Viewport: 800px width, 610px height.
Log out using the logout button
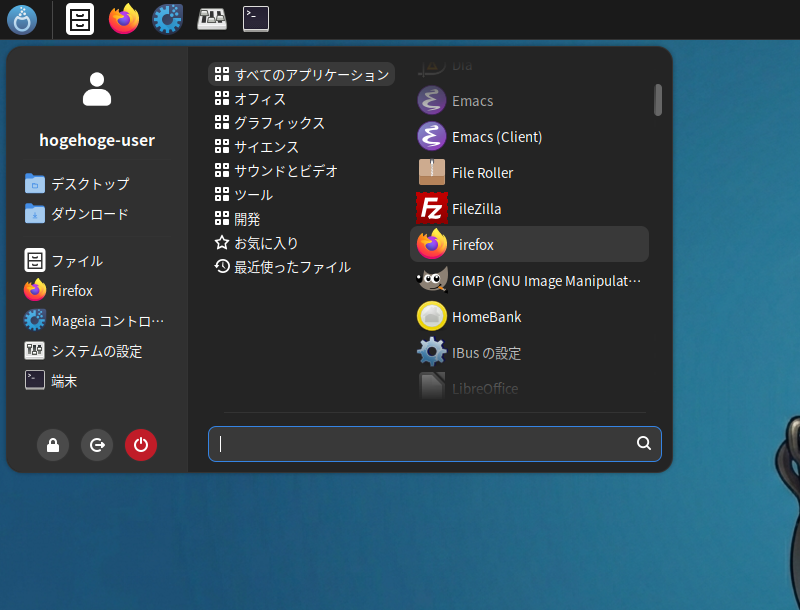pos(97,445)
